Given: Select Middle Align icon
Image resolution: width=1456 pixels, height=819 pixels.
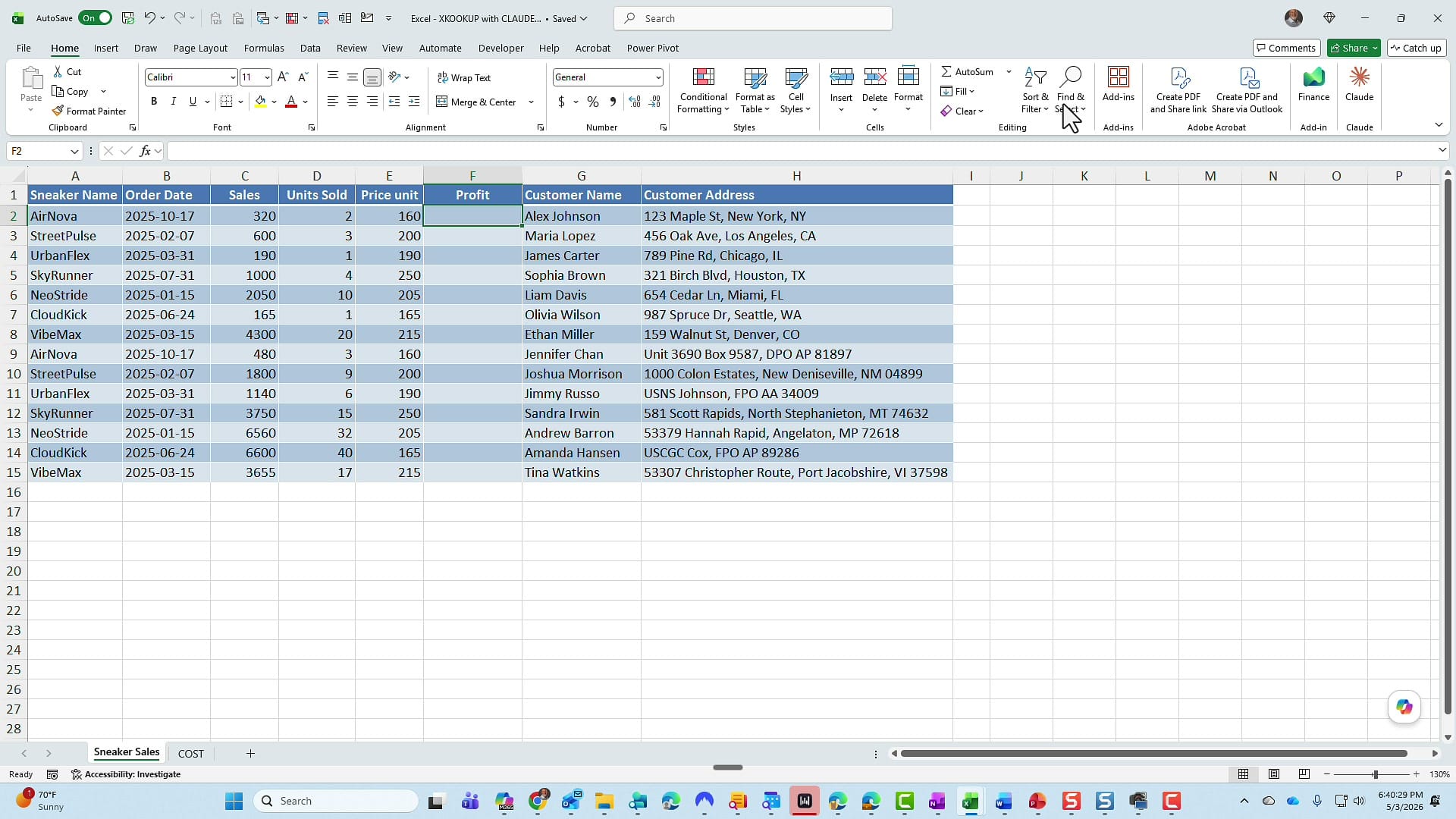Looking at the screenshot, I should coord(353,77).
